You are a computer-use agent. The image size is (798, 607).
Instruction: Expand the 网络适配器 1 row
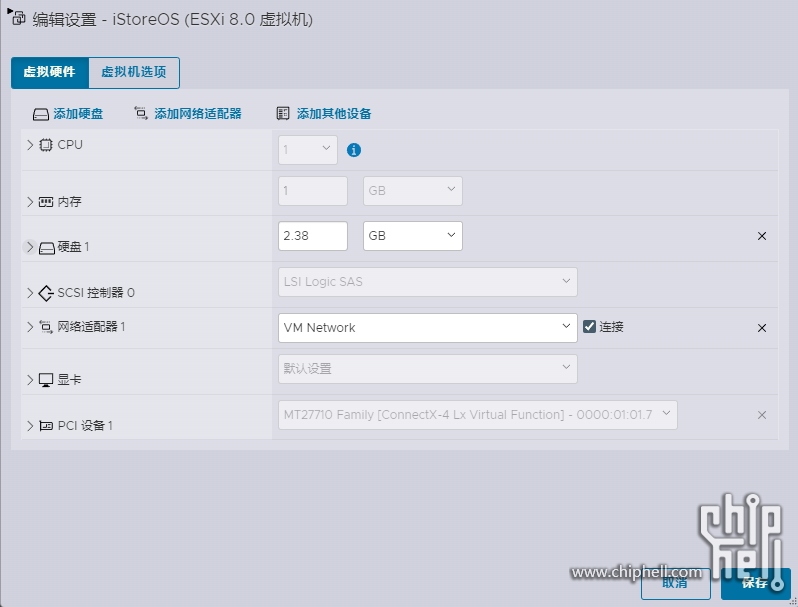pos(30,327)
